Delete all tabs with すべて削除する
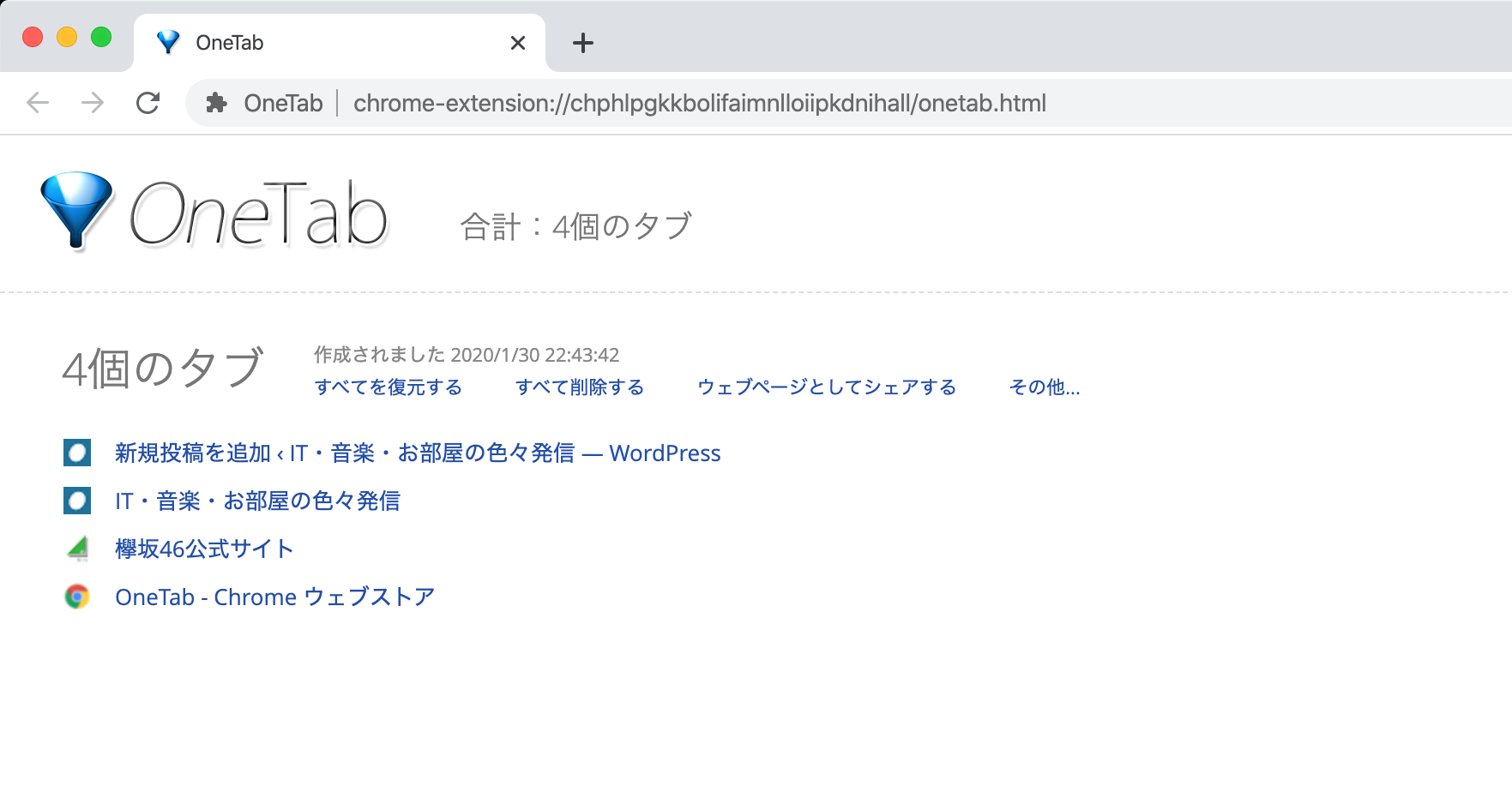Screen dimensions: 1512x804 [x=580, y=387]
